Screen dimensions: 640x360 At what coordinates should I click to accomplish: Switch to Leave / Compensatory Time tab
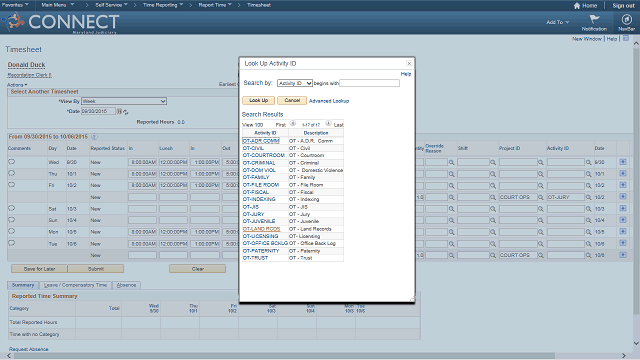click(75, 285)
